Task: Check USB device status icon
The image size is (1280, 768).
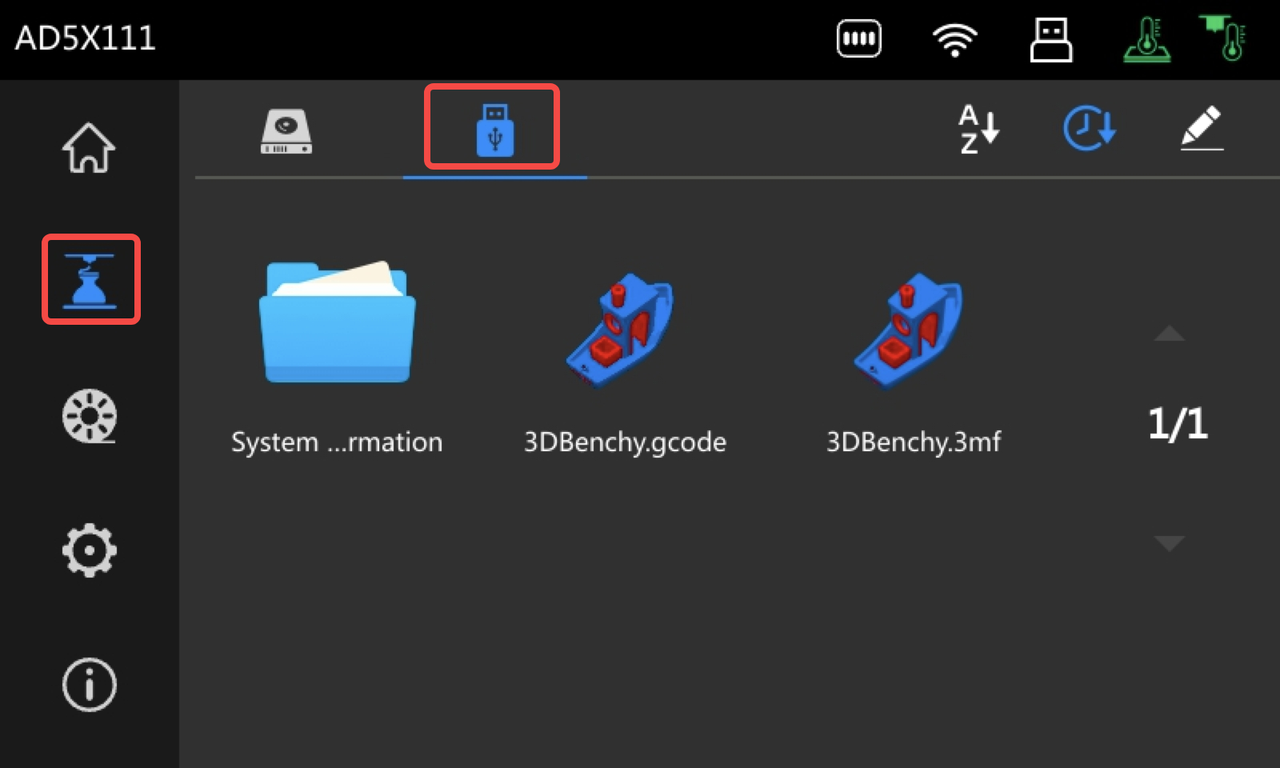Action: click(x=1051, y=40)
